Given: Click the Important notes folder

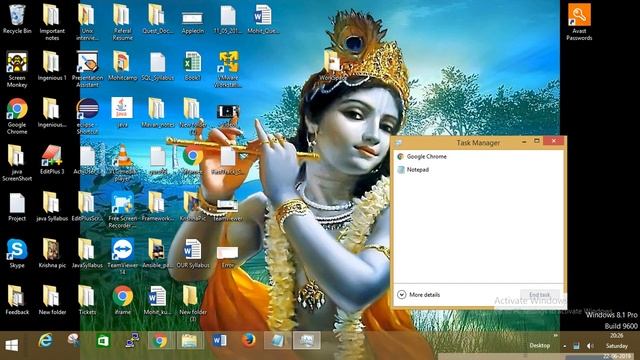Looking at the screenshot, I should pyautogui.click(x=52, y=22).
